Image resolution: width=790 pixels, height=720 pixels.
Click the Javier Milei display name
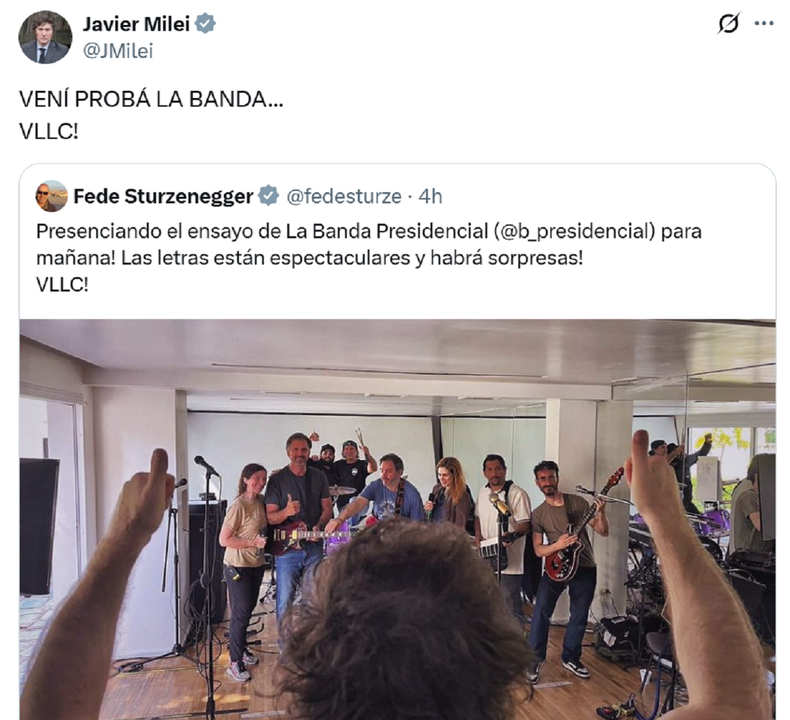click(136, 24)
